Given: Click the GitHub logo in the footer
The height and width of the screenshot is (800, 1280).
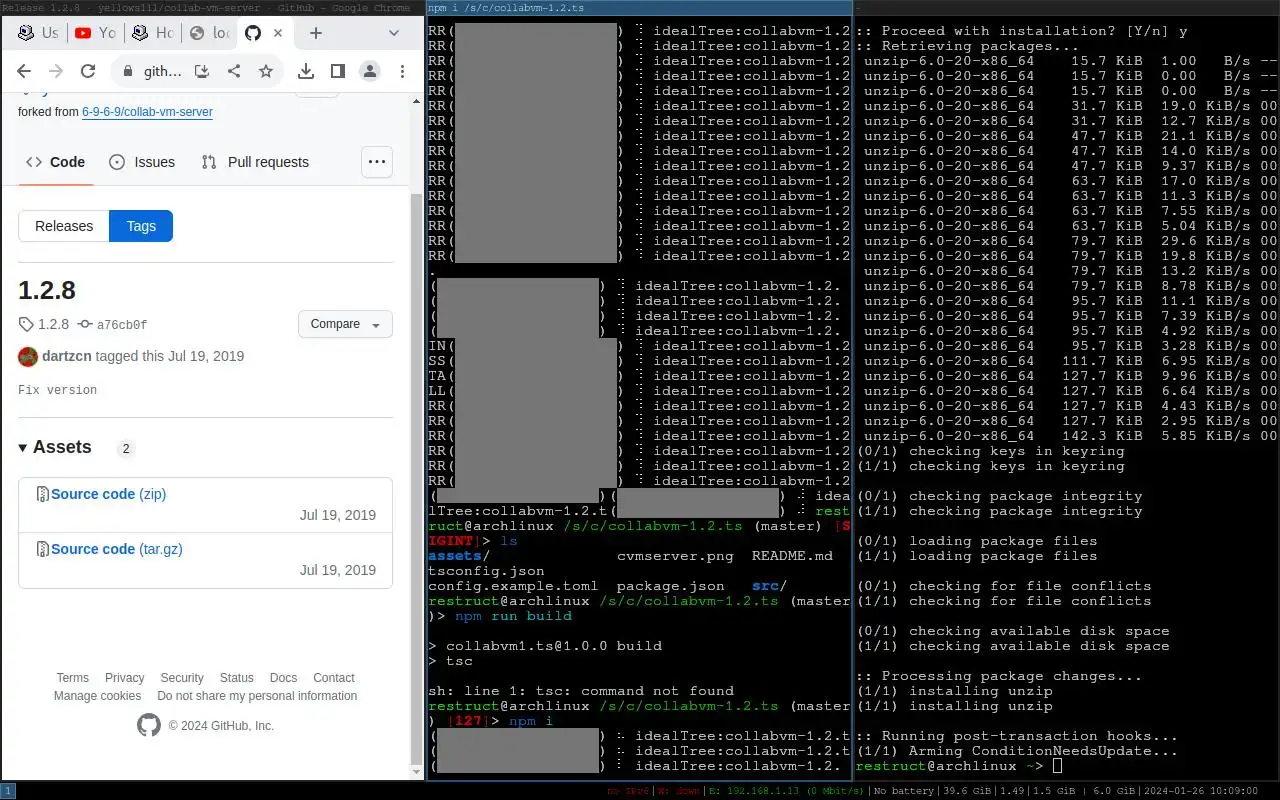Looking at the screenshot, I should 149,725.
